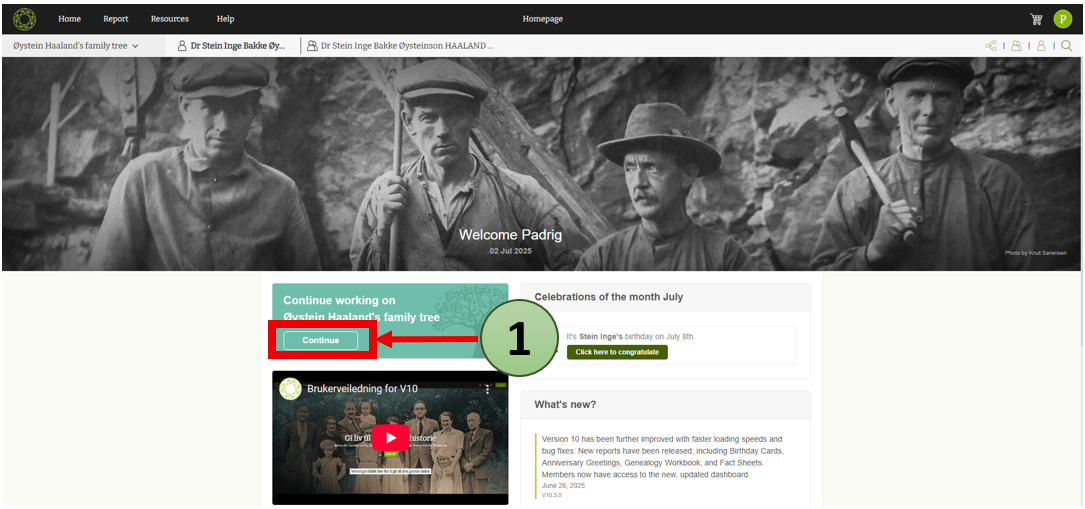Go to the Home menu item

tap(69, 19)
